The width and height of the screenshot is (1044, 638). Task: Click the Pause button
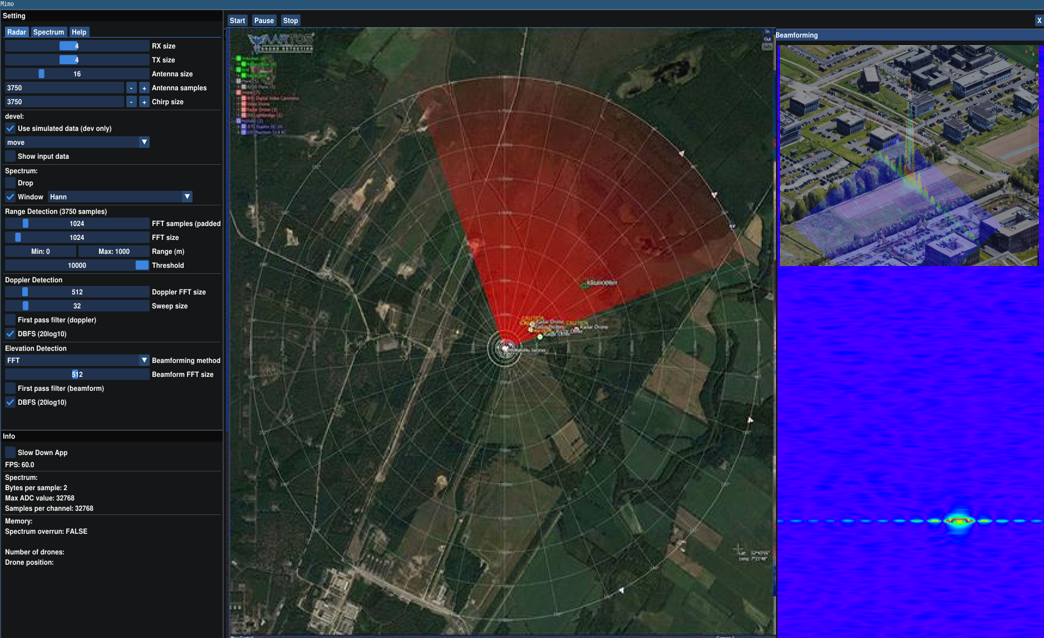click(x=264, y=20)
